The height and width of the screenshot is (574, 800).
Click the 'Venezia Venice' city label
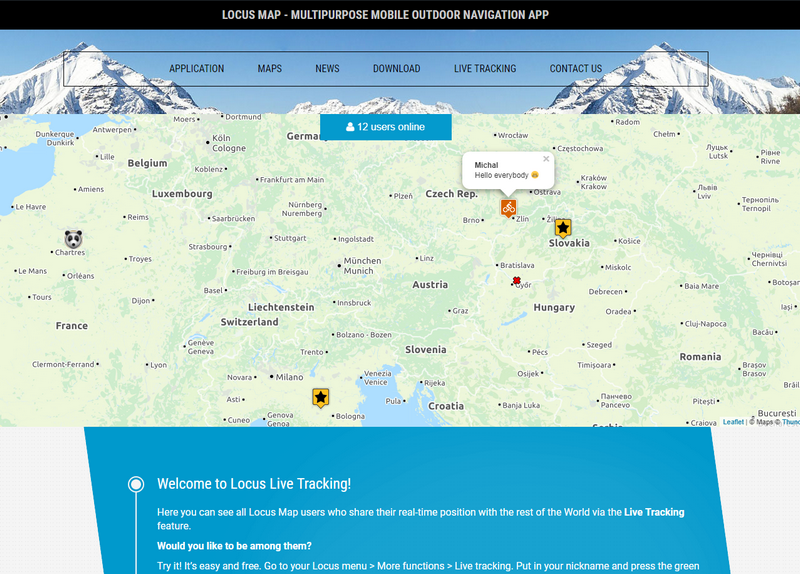click(x=378, y=378)
